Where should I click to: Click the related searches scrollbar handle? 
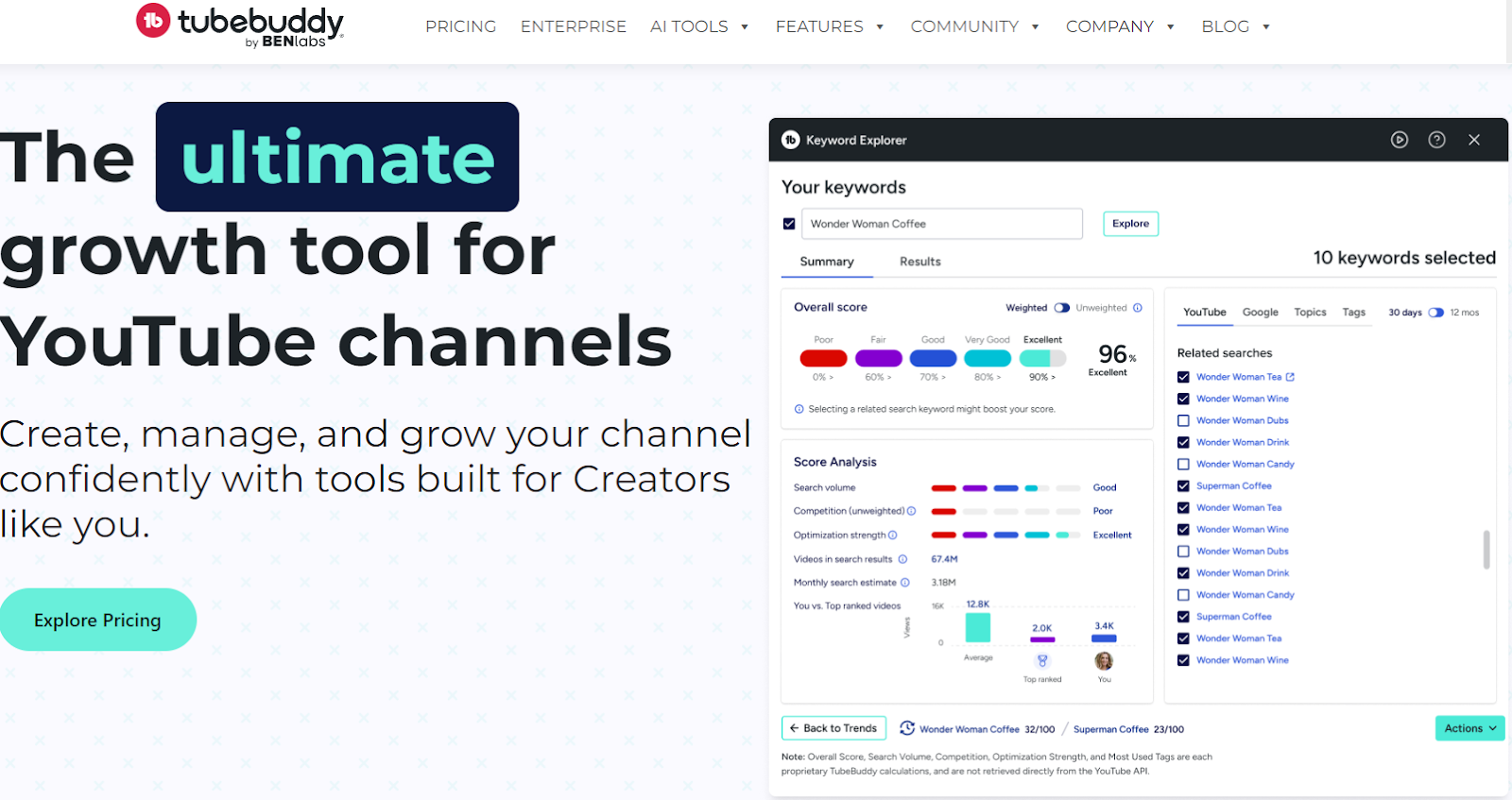coord(1486,550)
